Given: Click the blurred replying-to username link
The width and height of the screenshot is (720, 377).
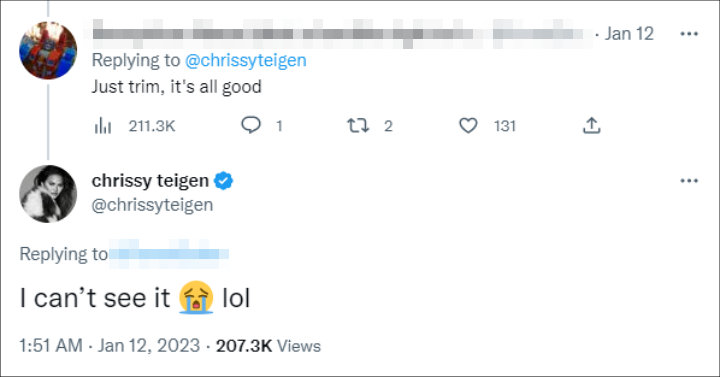Looking at the screenshot, I should [169, 254].
